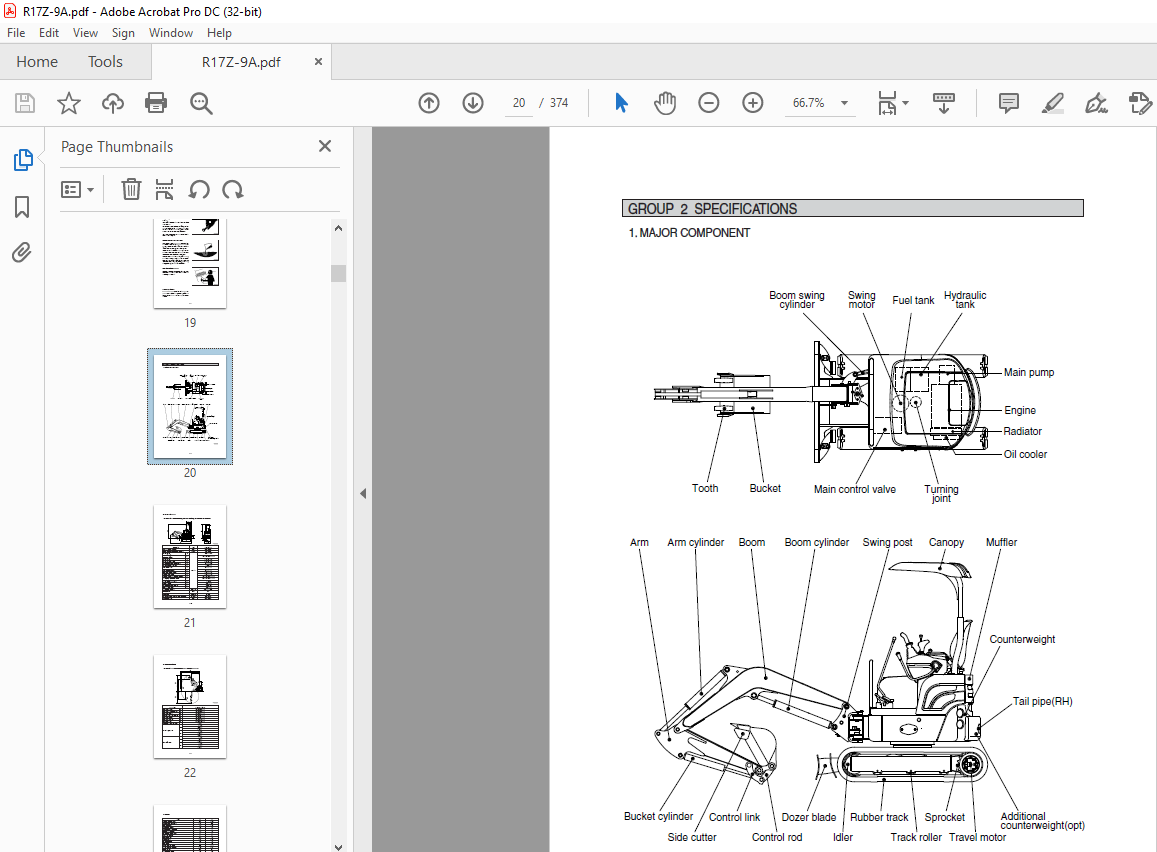1157x852 pixels.
Task: Select the page 21 thumbnail
Action: coord(190,556)
